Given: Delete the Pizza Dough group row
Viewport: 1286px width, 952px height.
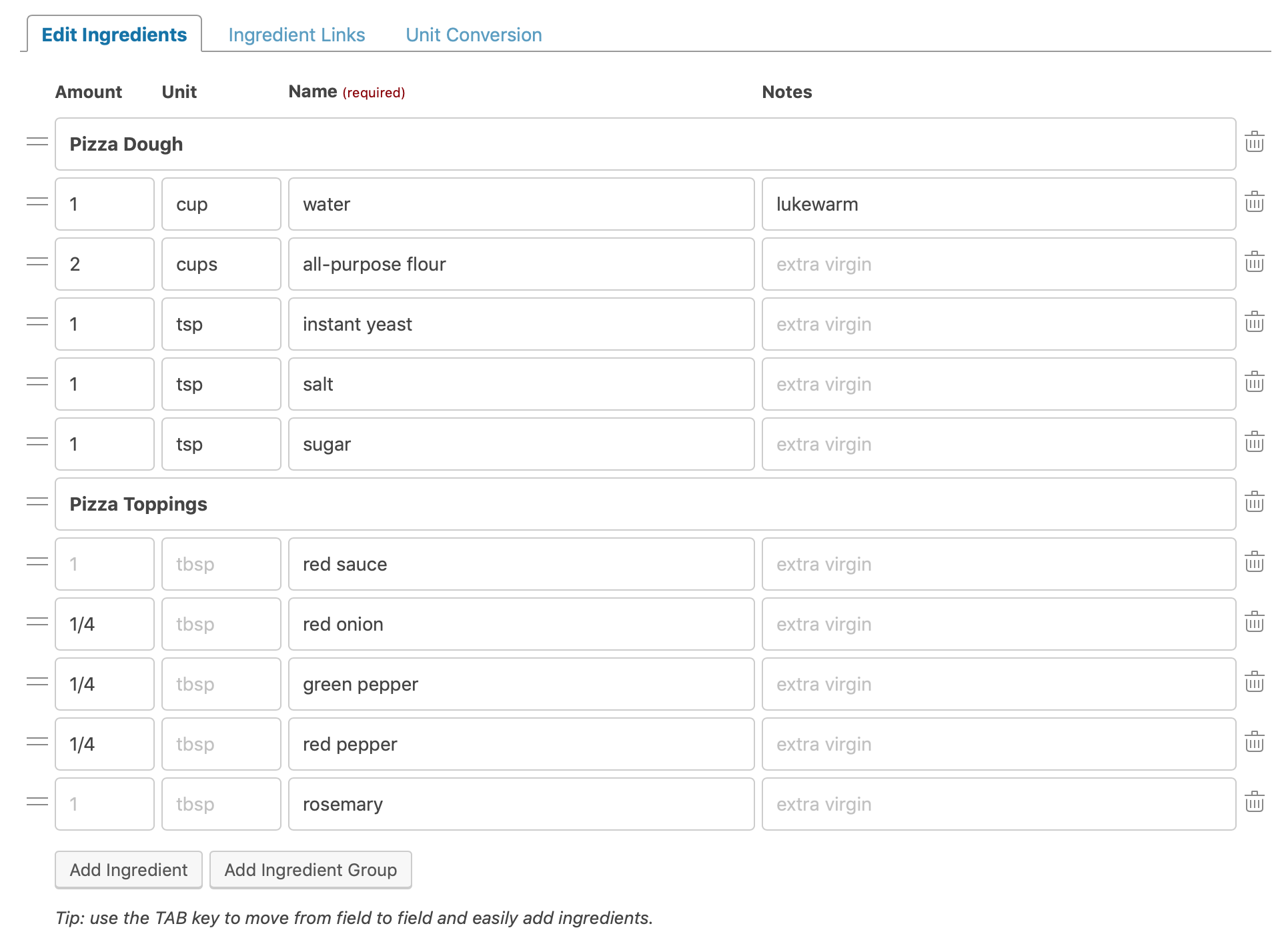Looking at the screenshot, I should (1254, 142).
